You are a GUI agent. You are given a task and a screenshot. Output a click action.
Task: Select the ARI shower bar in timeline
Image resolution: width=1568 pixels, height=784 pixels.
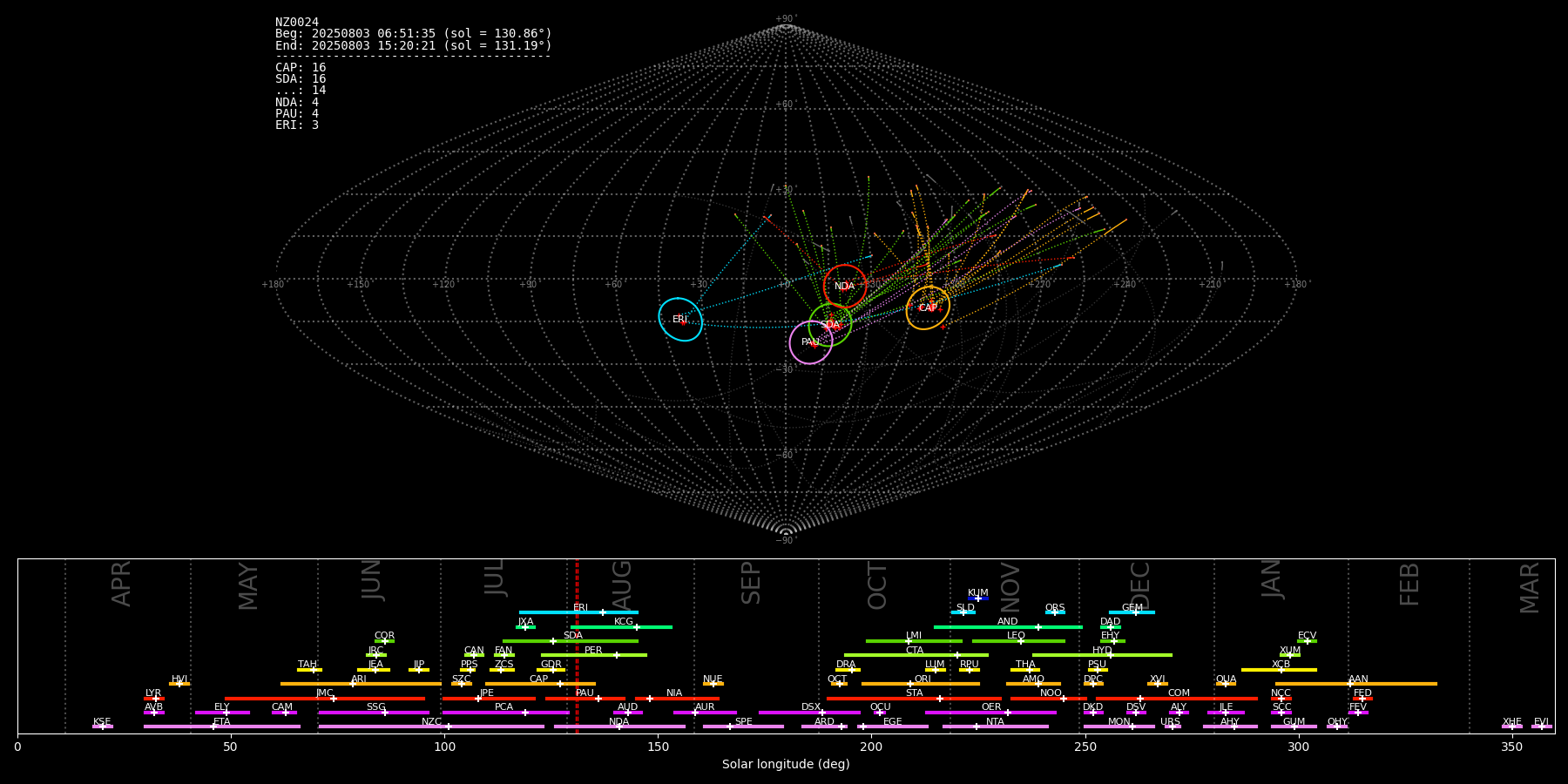click(x=361, y=684)
